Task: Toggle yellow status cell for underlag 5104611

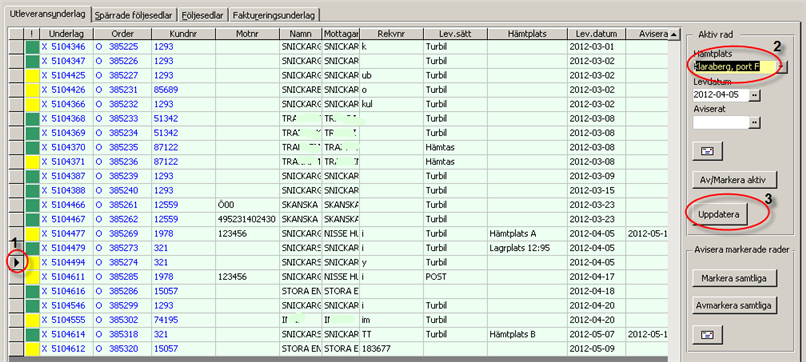Action: pos(32,277)
